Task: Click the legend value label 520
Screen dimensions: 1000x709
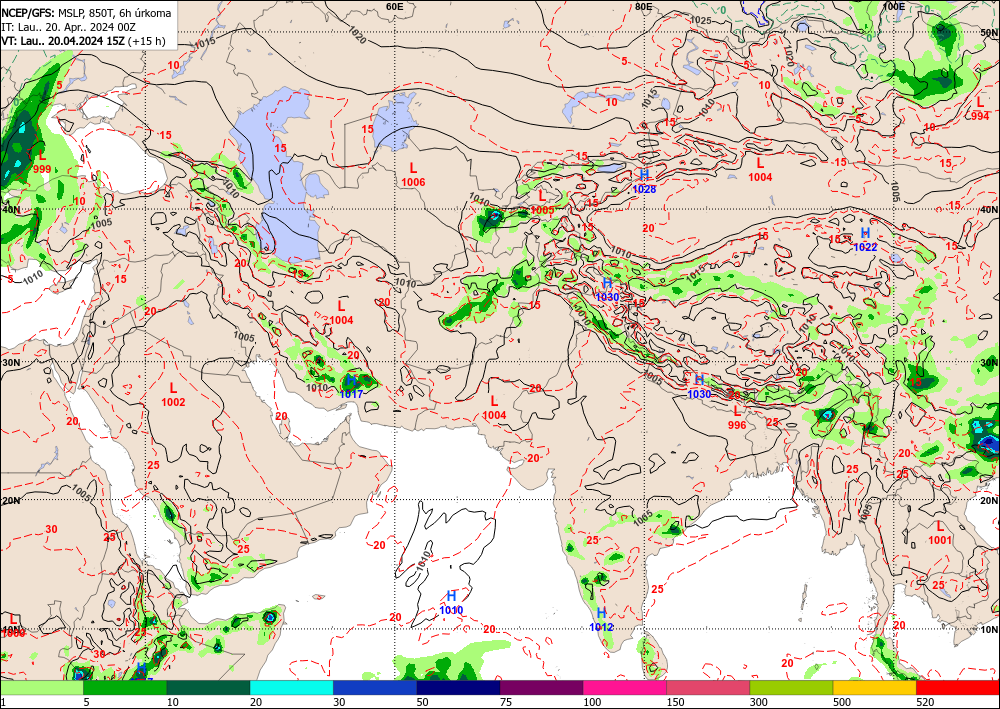Action: pos(924,702)
